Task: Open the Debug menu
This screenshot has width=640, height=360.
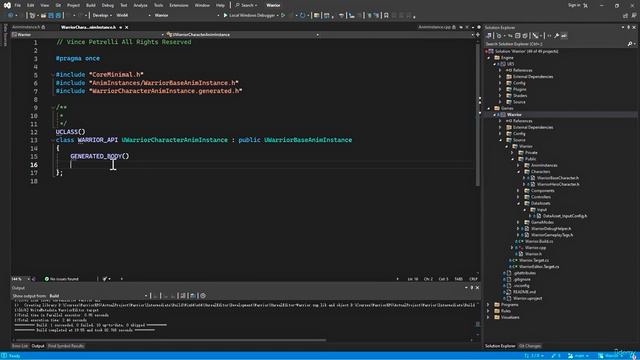Action: (x=108, y=5)
